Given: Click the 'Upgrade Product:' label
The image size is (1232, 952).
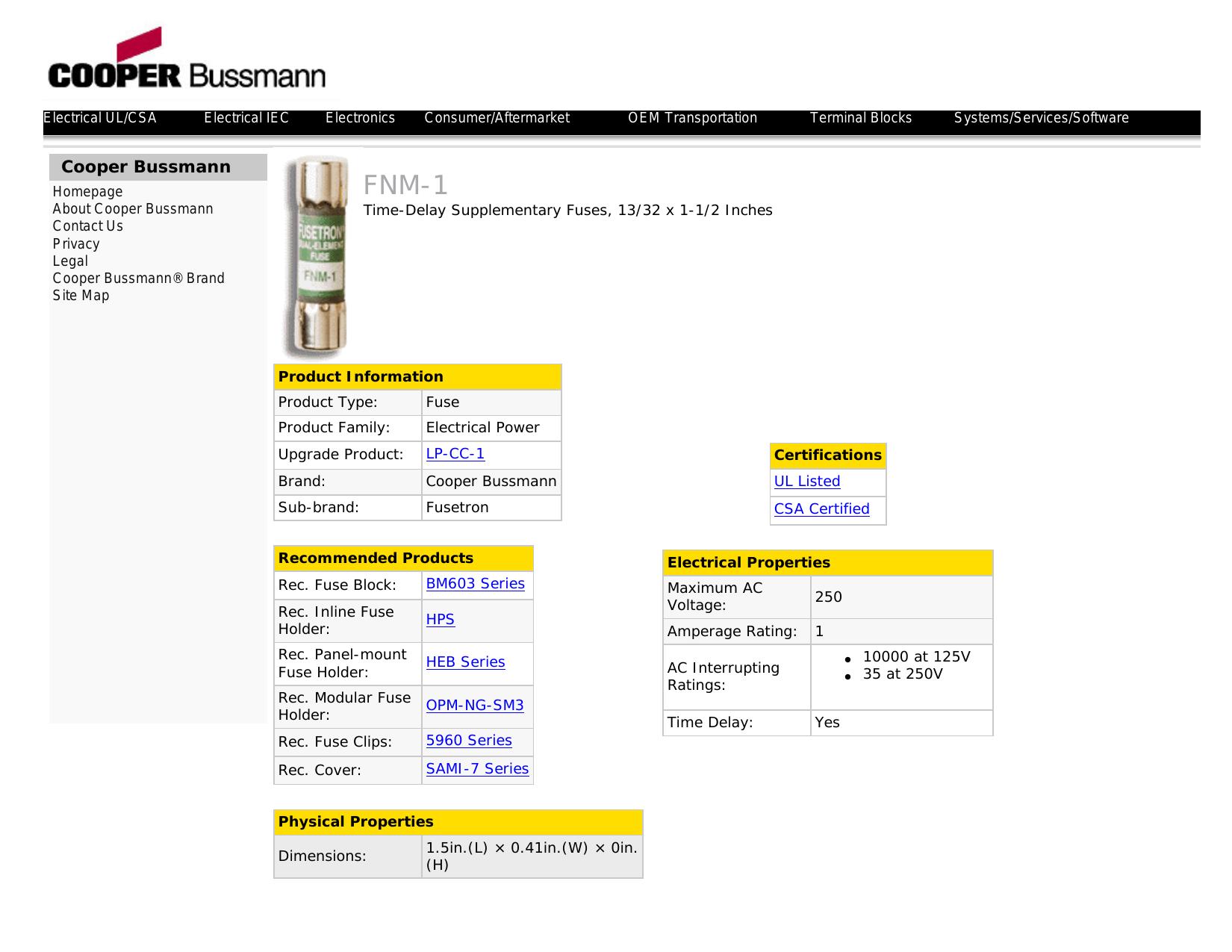Looking at the screenshot, I should click(340, 455).
